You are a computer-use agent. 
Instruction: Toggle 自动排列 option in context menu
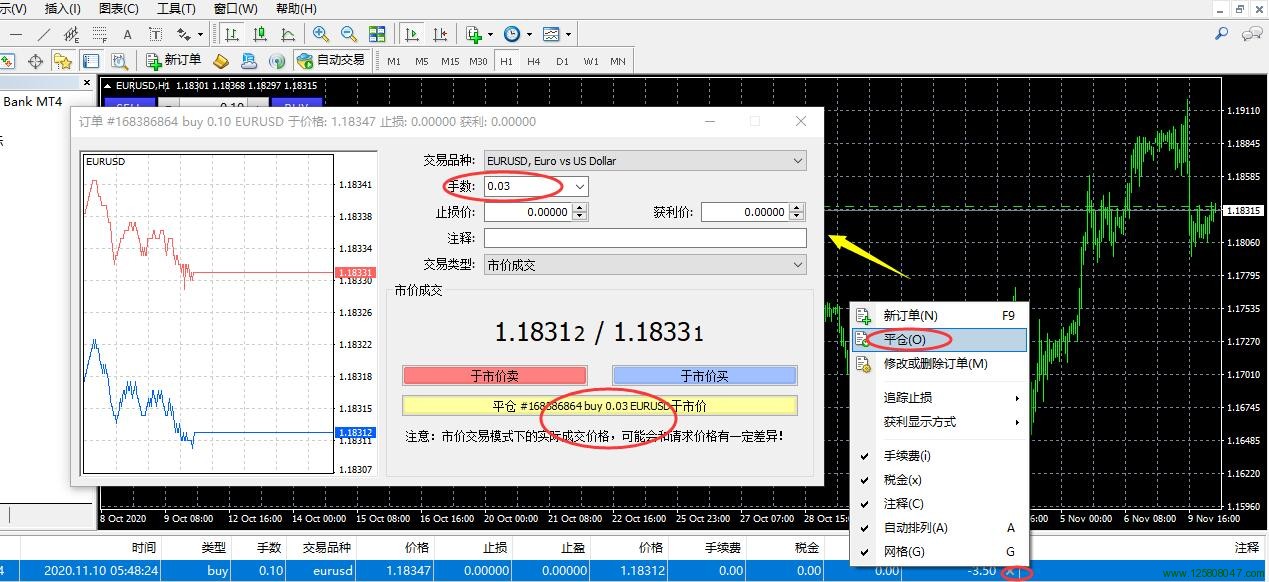pos(915,528)
